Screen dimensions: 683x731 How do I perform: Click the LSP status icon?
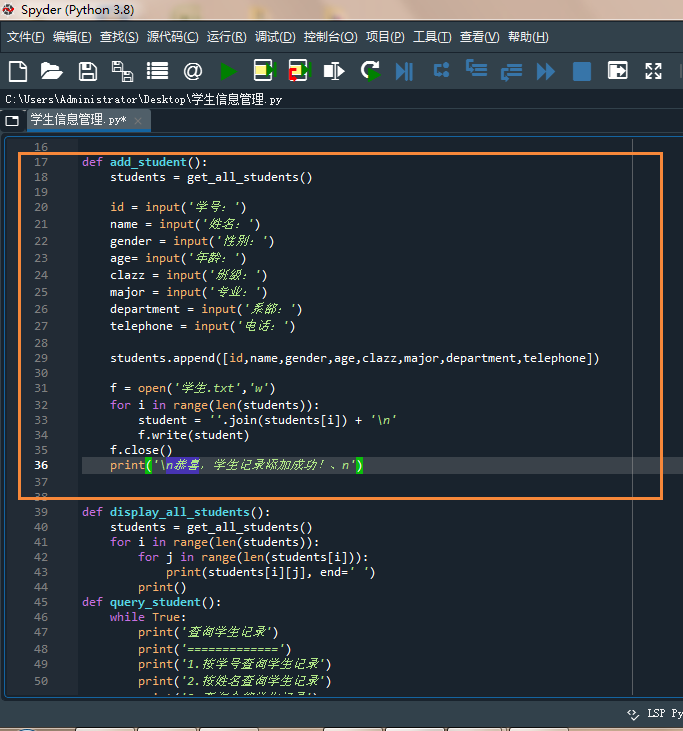(633, 714)
